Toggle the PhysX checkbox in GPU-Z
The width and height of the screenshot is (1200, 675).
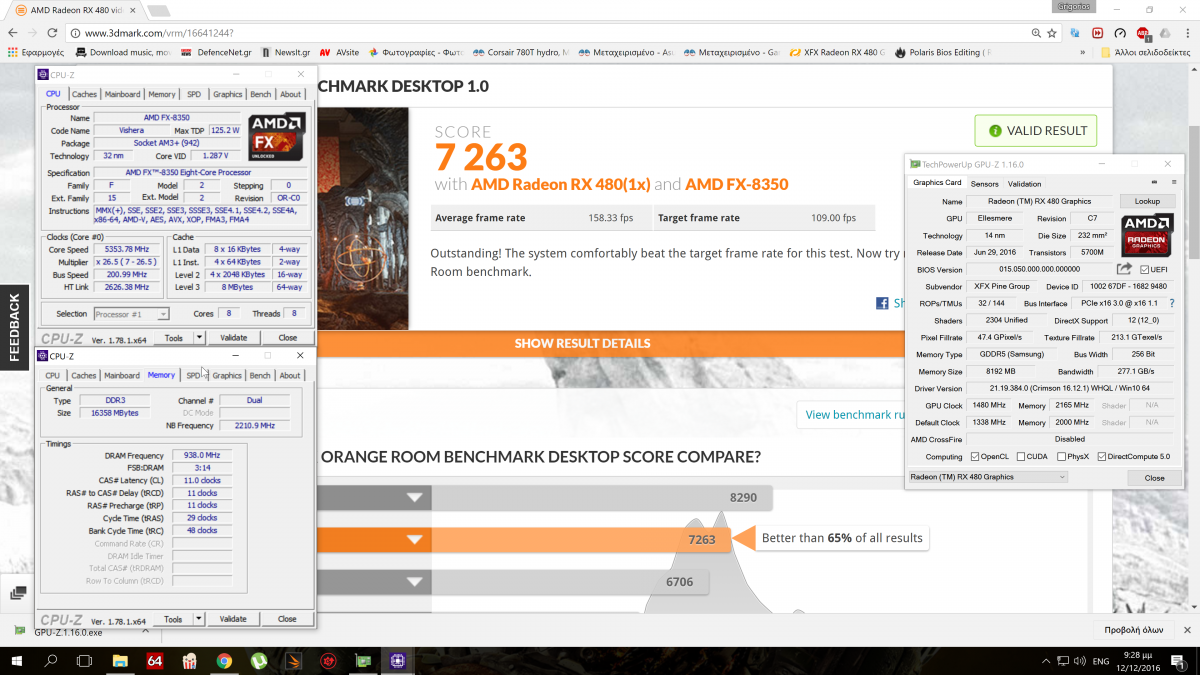[x=1060, y=457]
